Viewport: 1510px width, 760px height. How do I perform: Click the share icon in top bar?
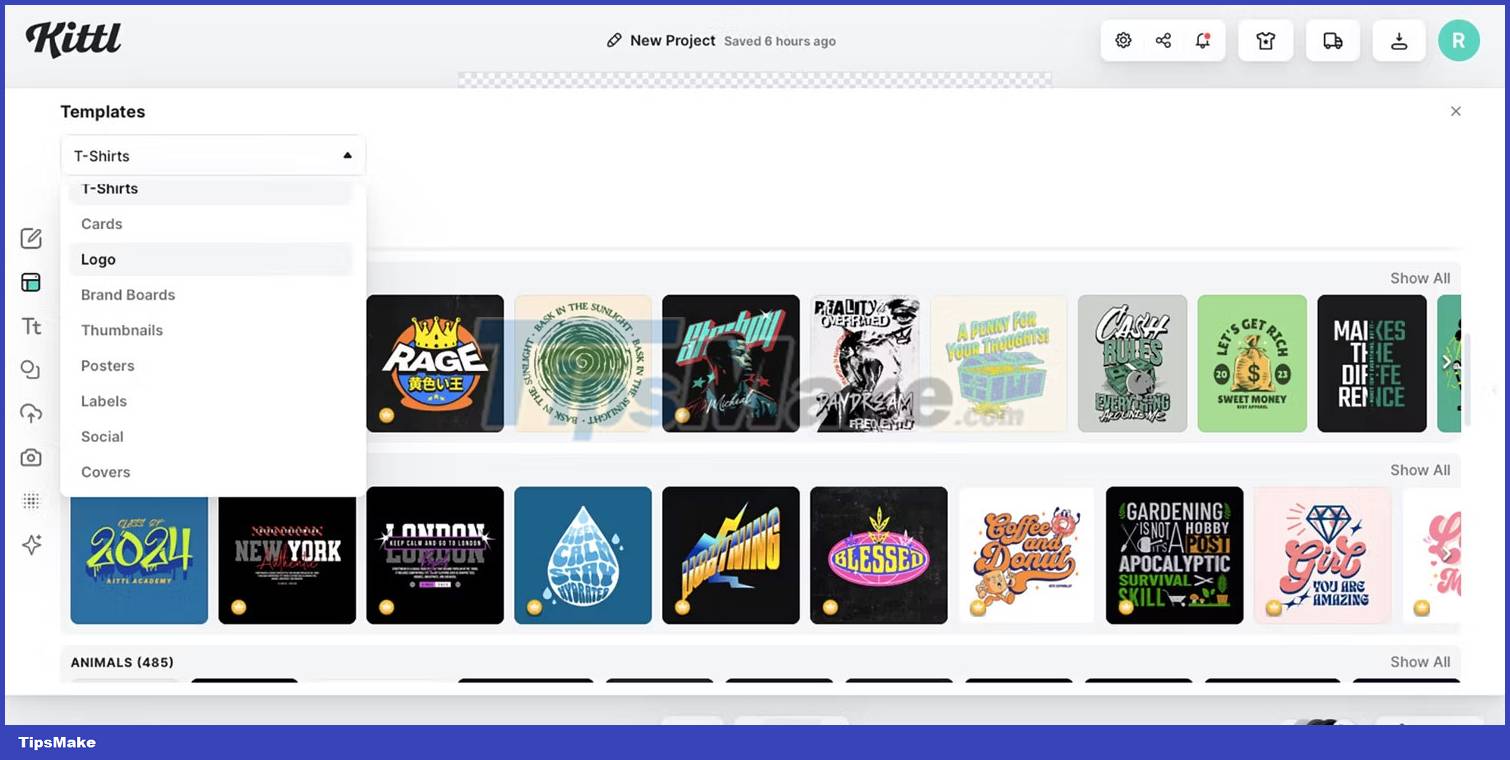(1163, 41)
